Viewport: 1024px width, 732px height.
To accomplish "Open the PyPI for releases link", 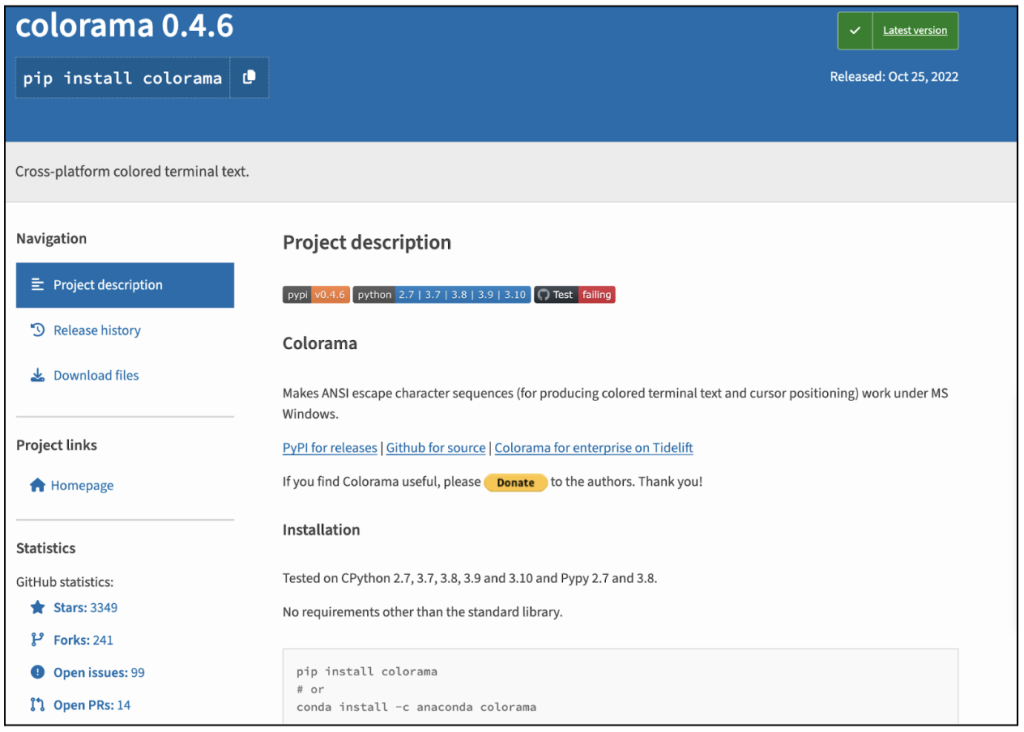I will coord(330,448).
